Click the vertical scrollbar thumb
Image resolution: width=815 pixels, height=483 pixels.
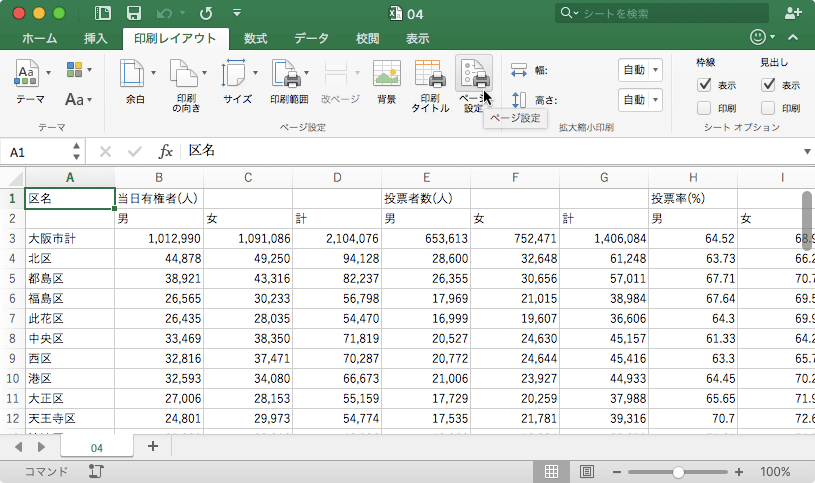pyautogui.click(x=807, y=220)
